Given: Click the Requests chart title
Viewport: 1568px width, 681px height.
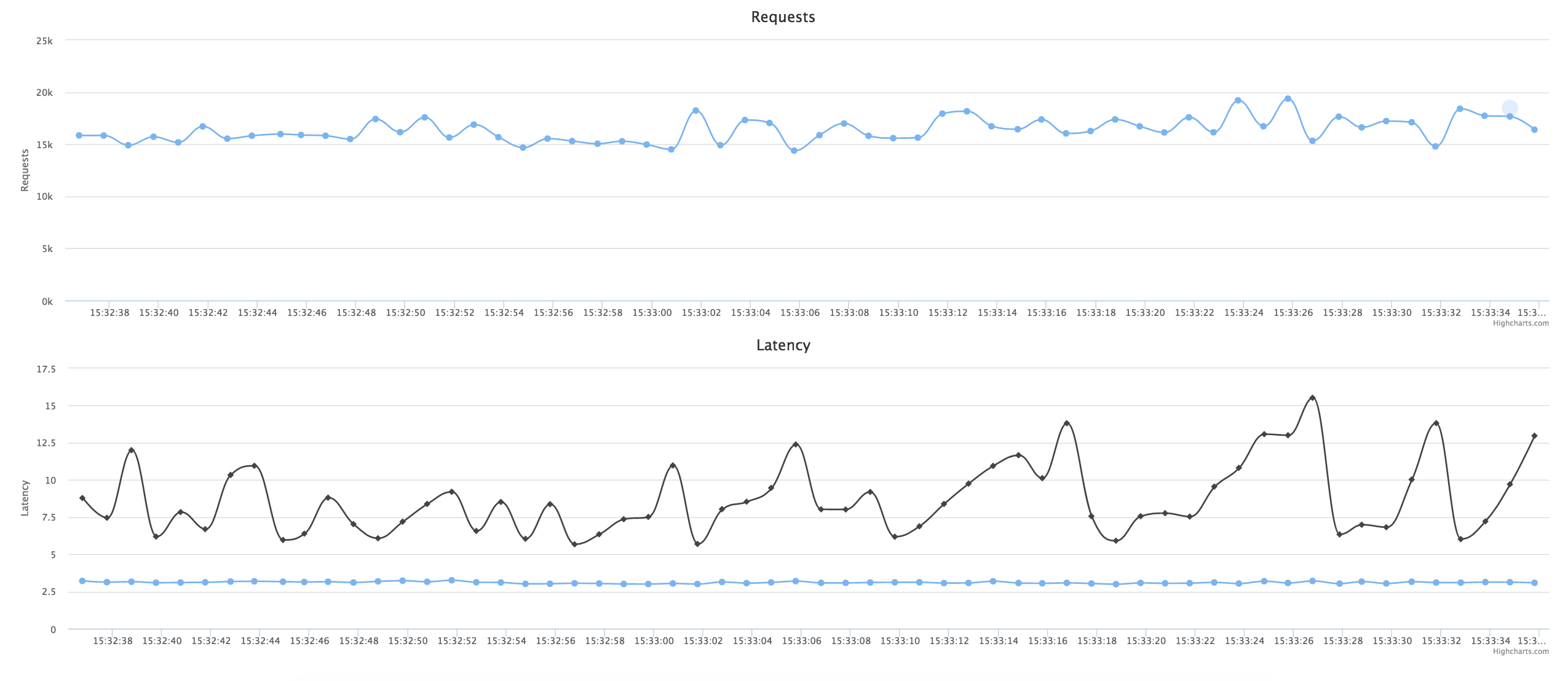Looking at the screenshot, I should pyautogui.click(x=782, y=17).
